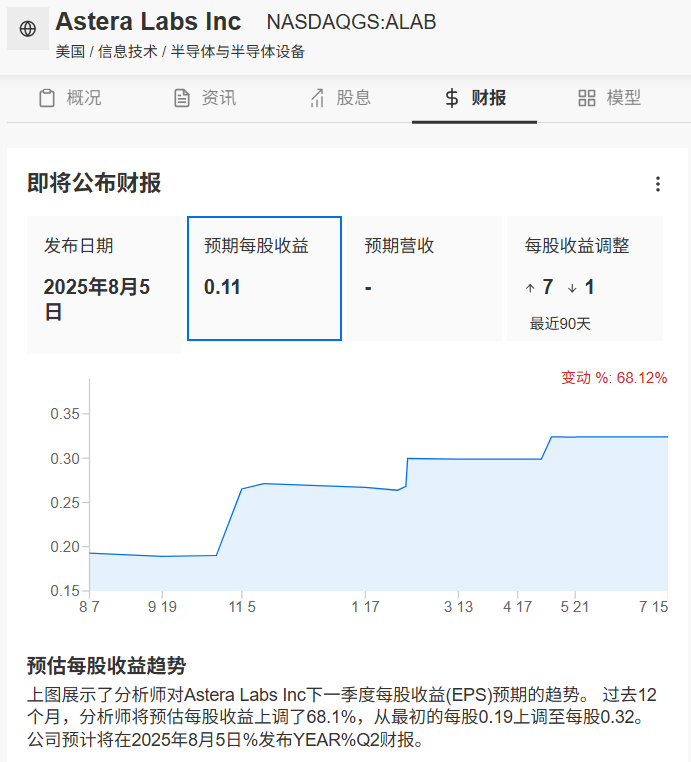Click the 0.30 y-axis label
691x762 pixels.
pyautogui.click(x=65, y=458)
